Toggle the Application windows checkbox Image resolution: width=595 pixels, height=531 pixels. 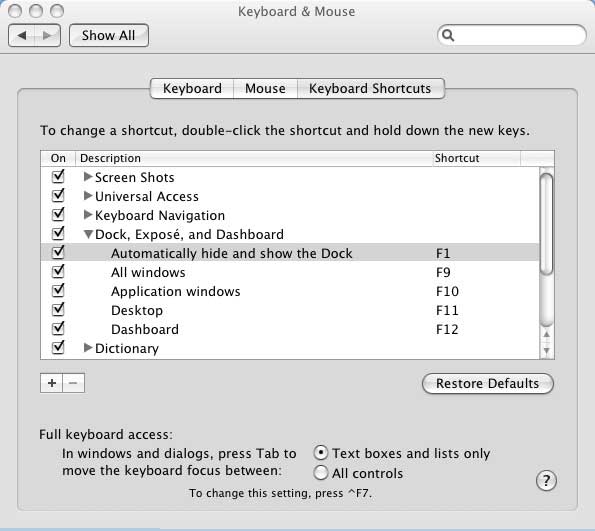pos(58,290)
